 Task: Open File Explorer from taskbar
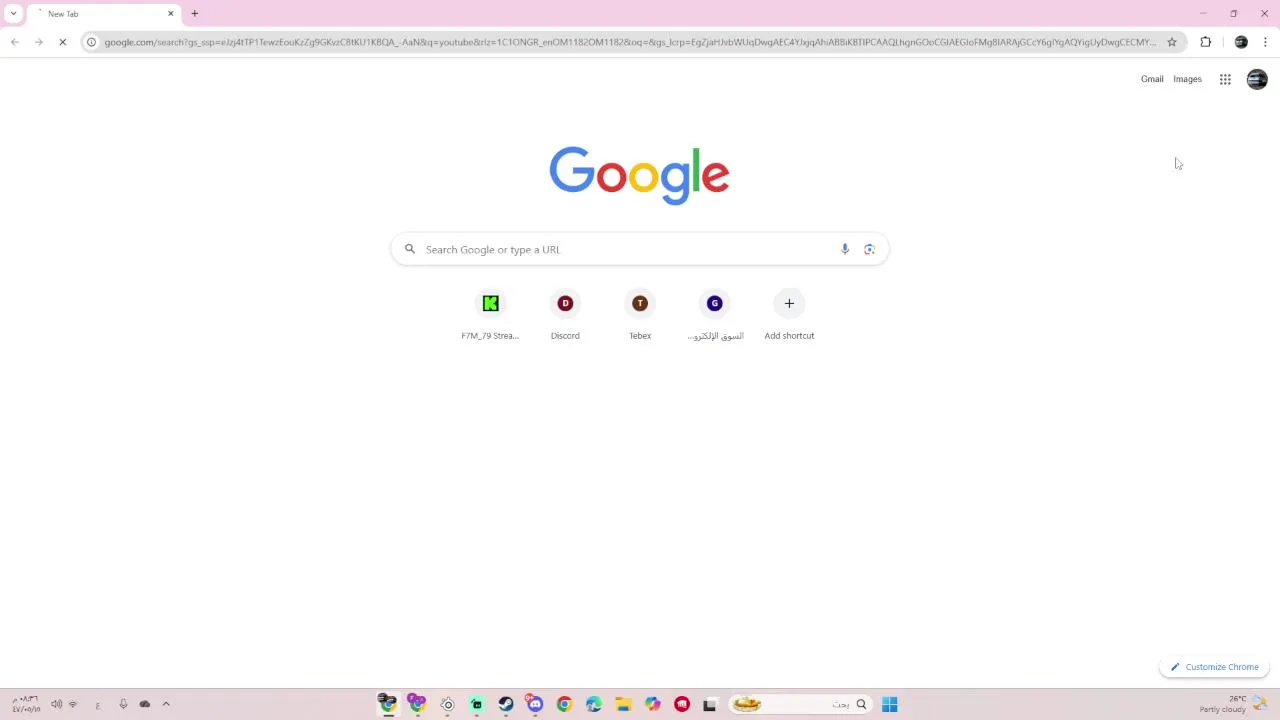click(x=623, y=704)
